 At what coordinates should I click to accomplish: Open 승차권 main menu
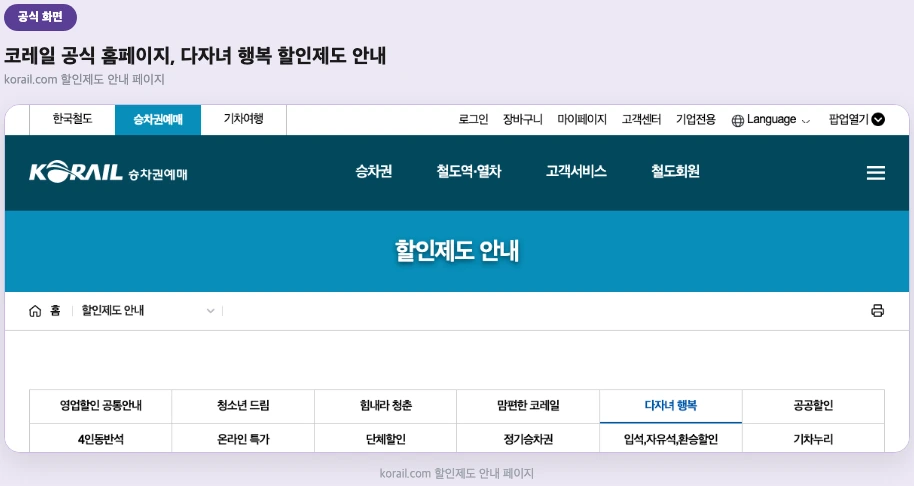point(374,171)
